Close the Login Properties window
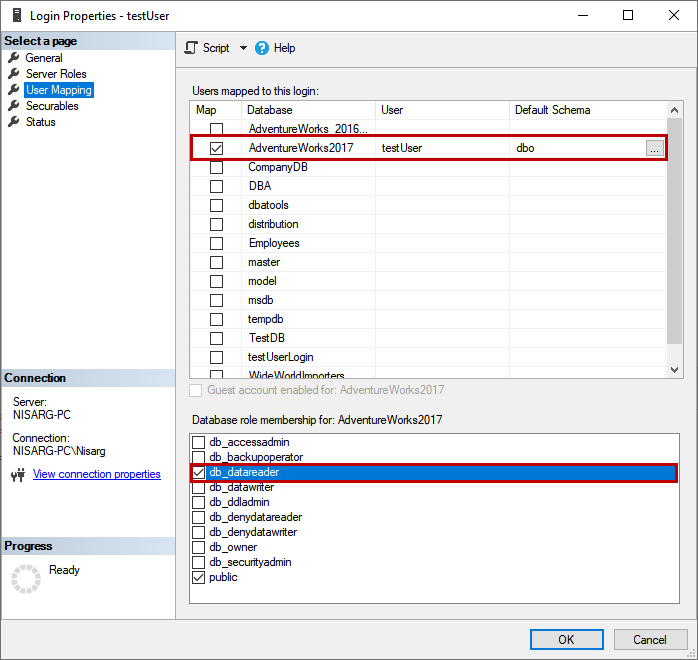 click(674, 15)
